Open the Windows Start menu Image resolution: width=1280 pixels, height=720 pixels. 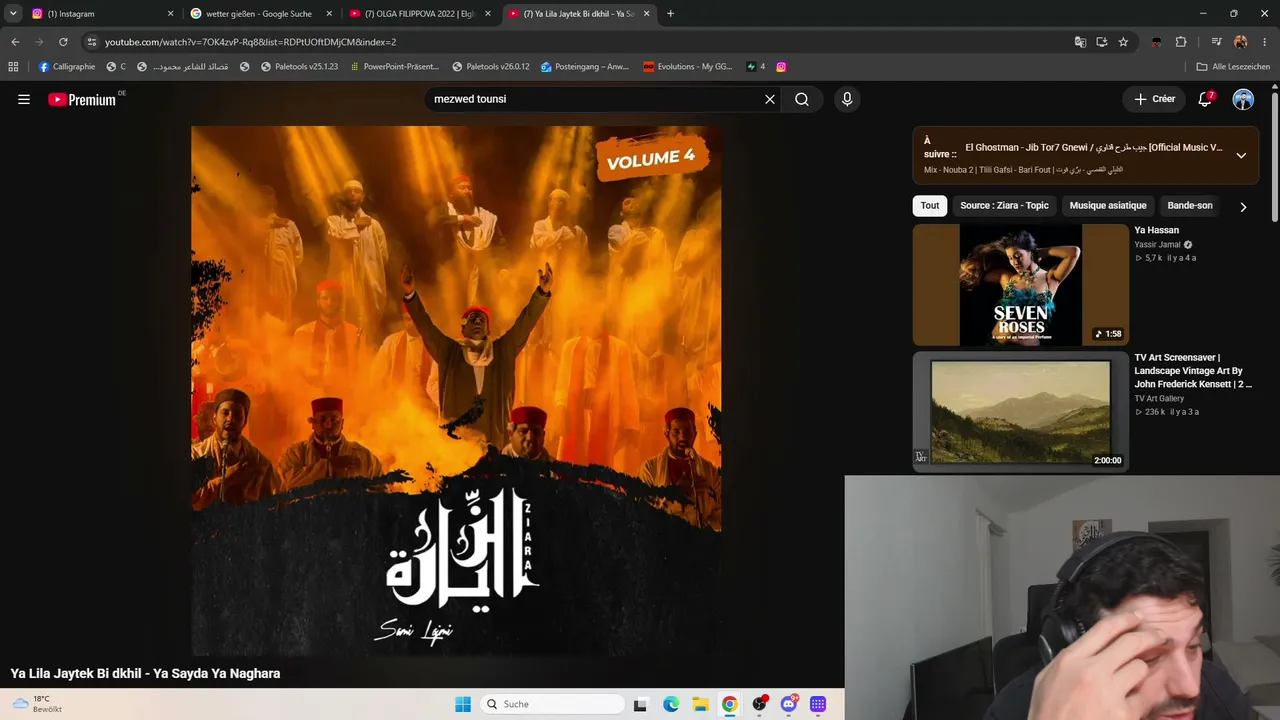(x=463, y=704)
